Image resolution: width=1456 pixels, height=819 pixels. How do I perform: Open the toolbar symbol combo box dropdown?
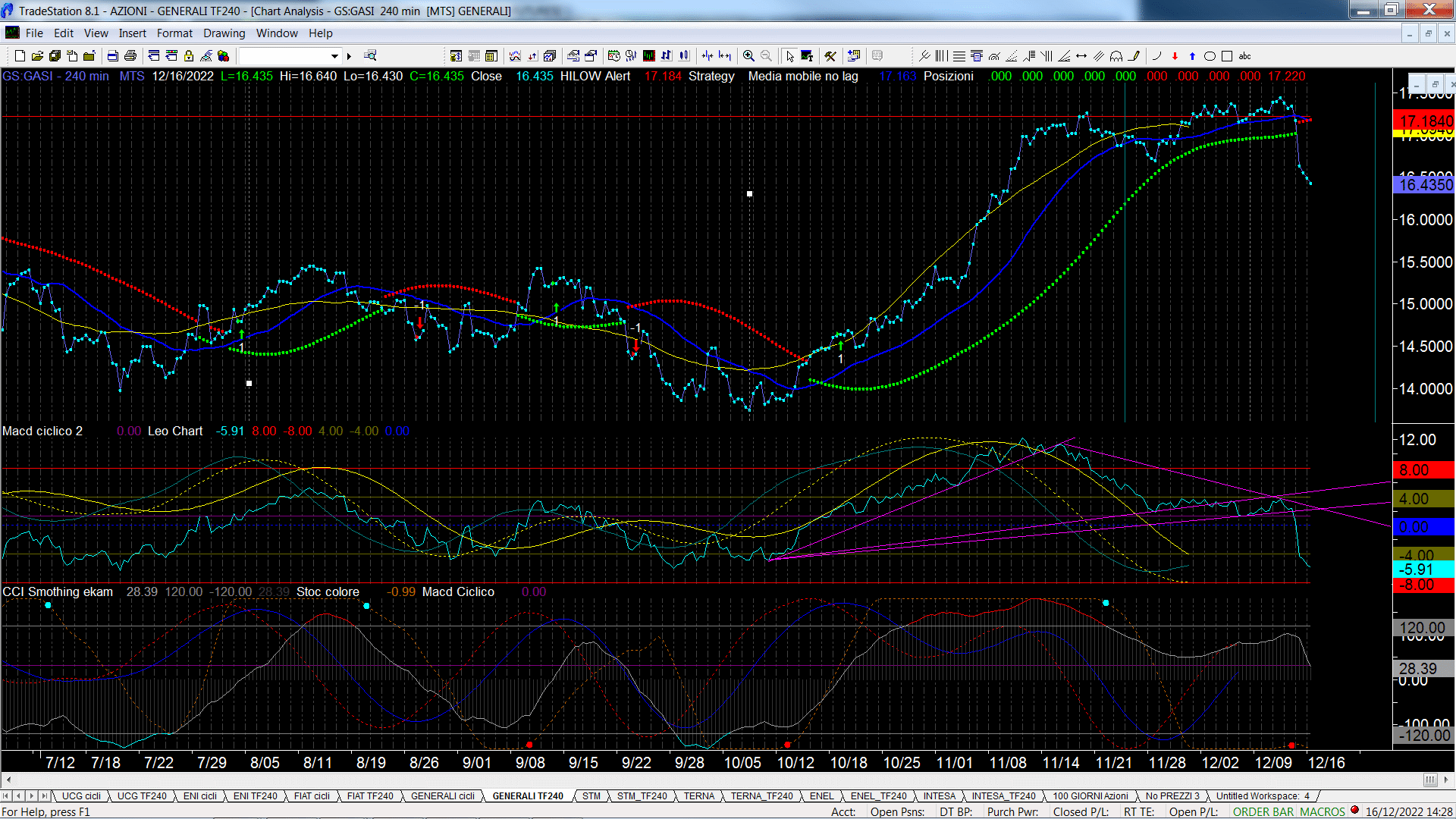click(x=334, y=56)
